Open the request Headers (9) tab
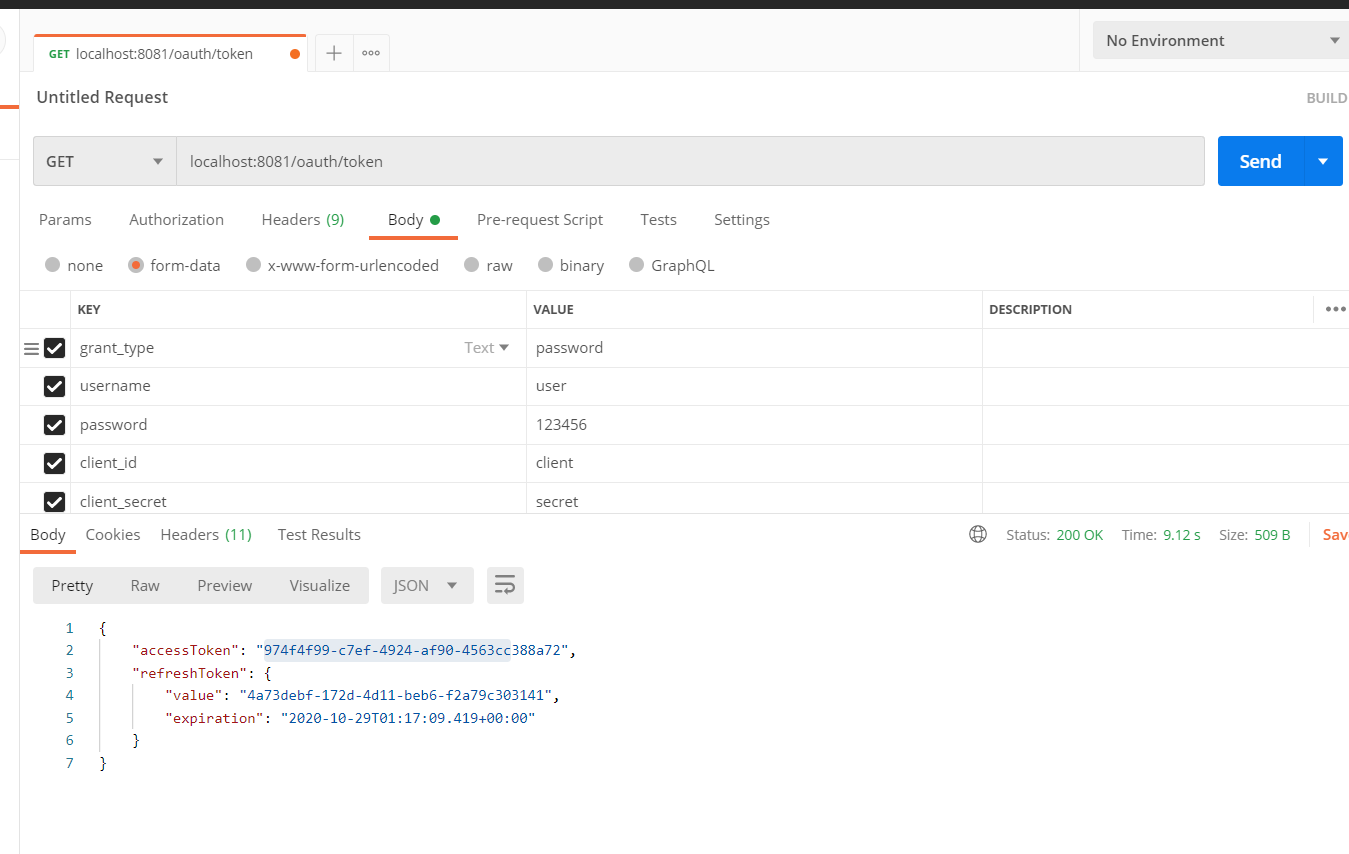Screen dimensions: 1349x854 (x=303, y=219)
